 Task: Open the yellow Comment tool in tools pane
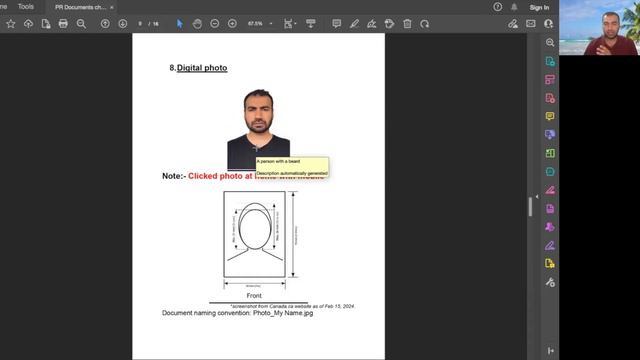(550, 116)
